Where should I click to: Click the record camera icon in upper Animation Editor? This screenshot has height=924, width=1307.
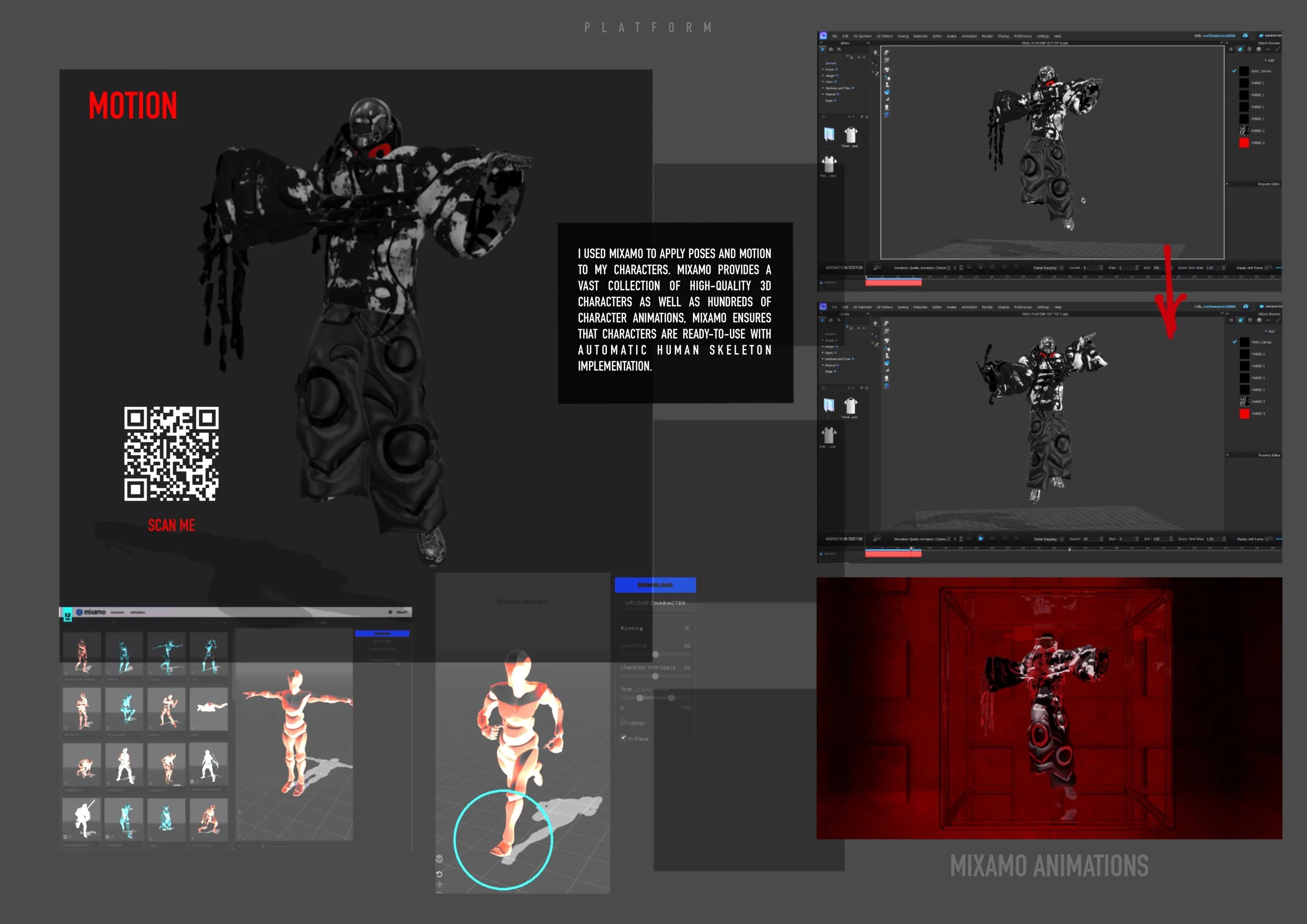(x=877, y=268)
